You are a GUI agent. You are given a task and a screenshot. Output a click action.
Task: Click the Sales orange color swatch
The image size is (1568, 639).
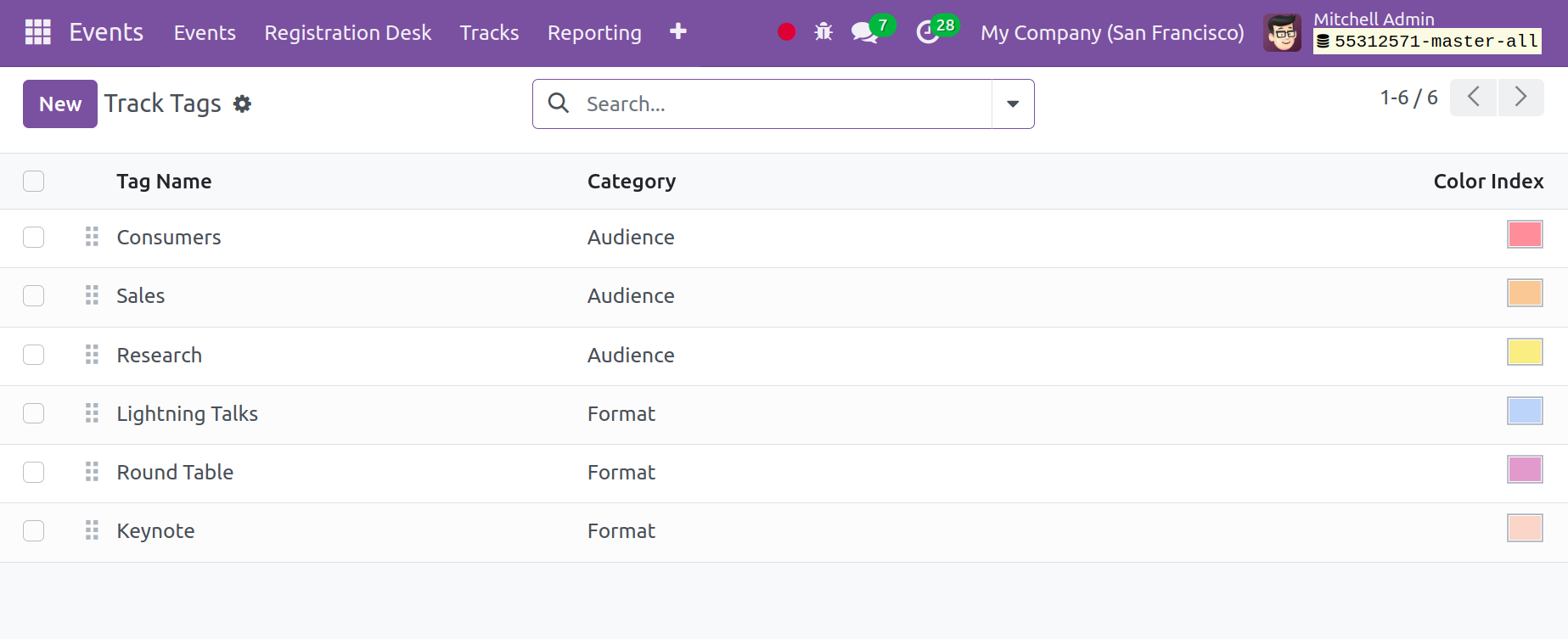coord(1525,293)
